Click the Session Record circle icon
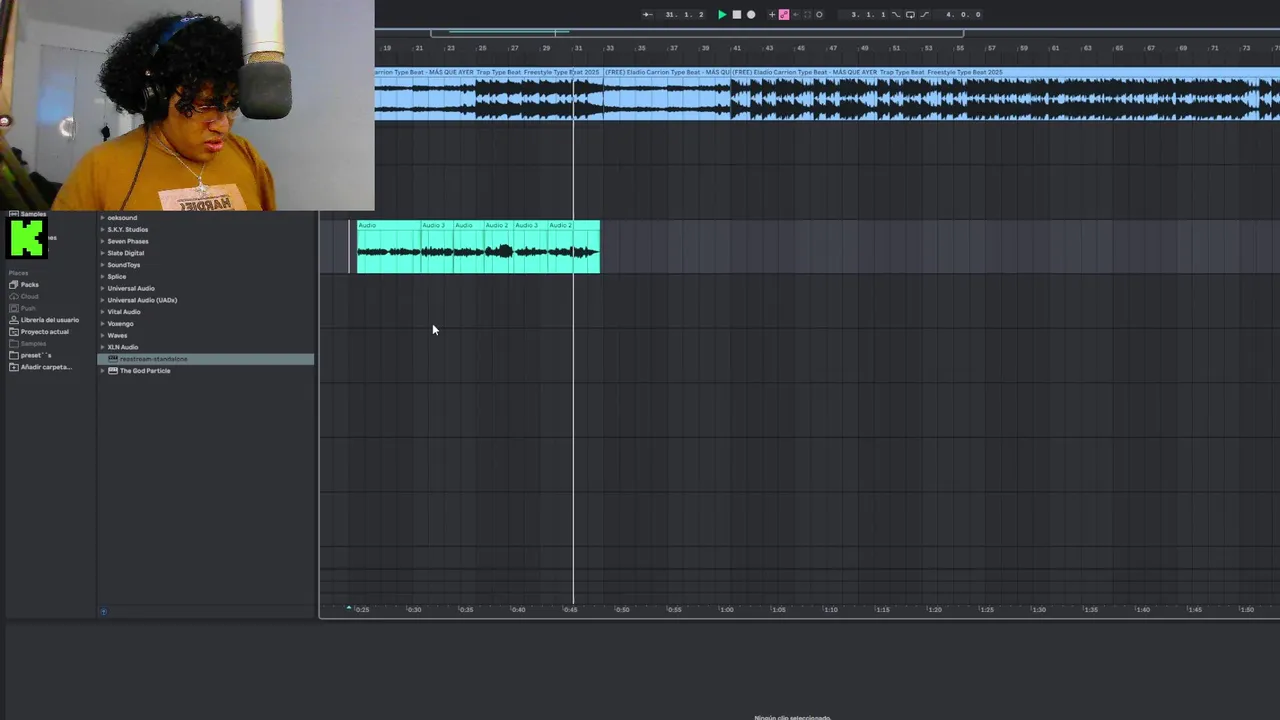The width and height of the screenshot is (1280, 720). pos(819,14)
